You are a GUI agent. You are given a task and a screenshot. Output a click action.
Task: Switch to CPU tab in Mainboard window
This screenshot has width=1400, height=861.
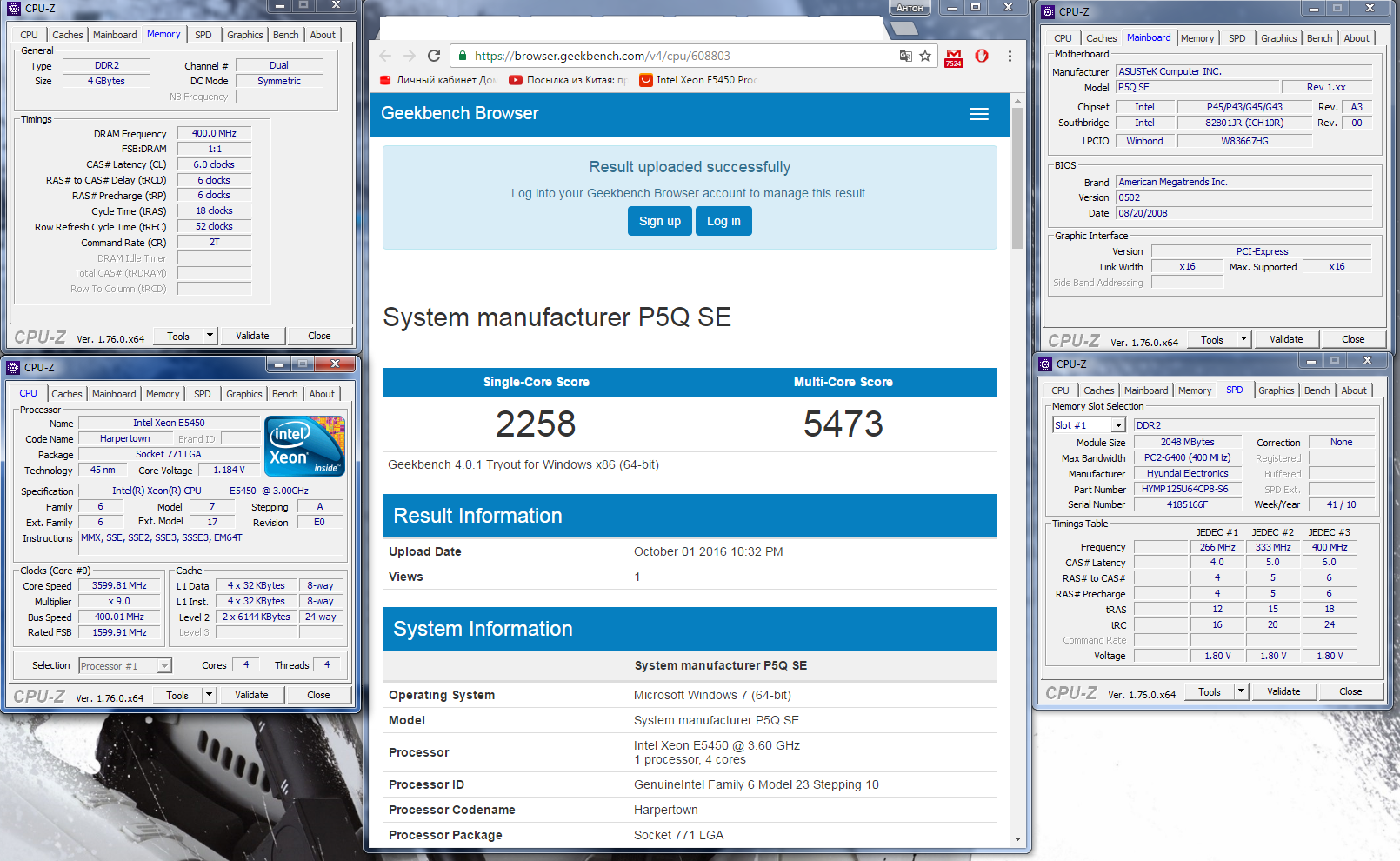click(x=1063, y=38)
